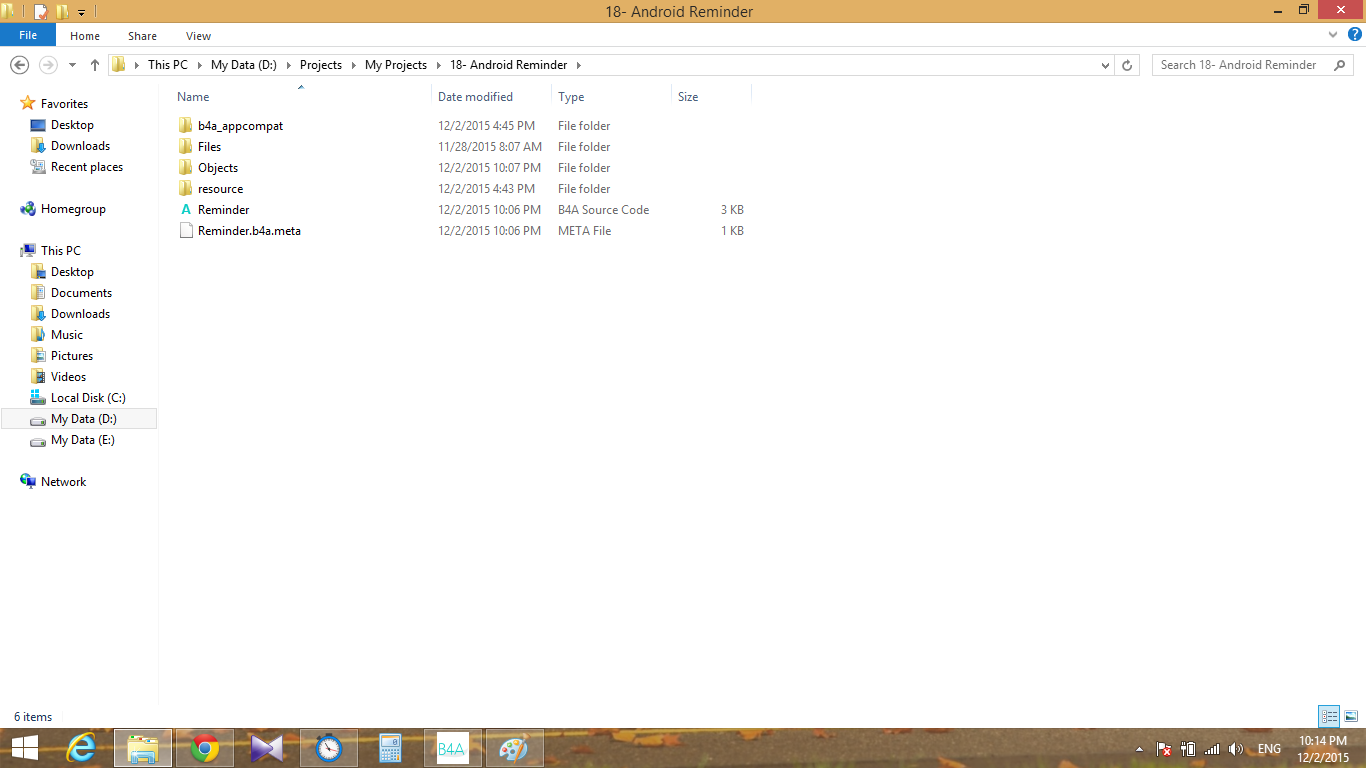Open B4A app in the taskbar
1366x768 pixels.
[x=452, y=748]
